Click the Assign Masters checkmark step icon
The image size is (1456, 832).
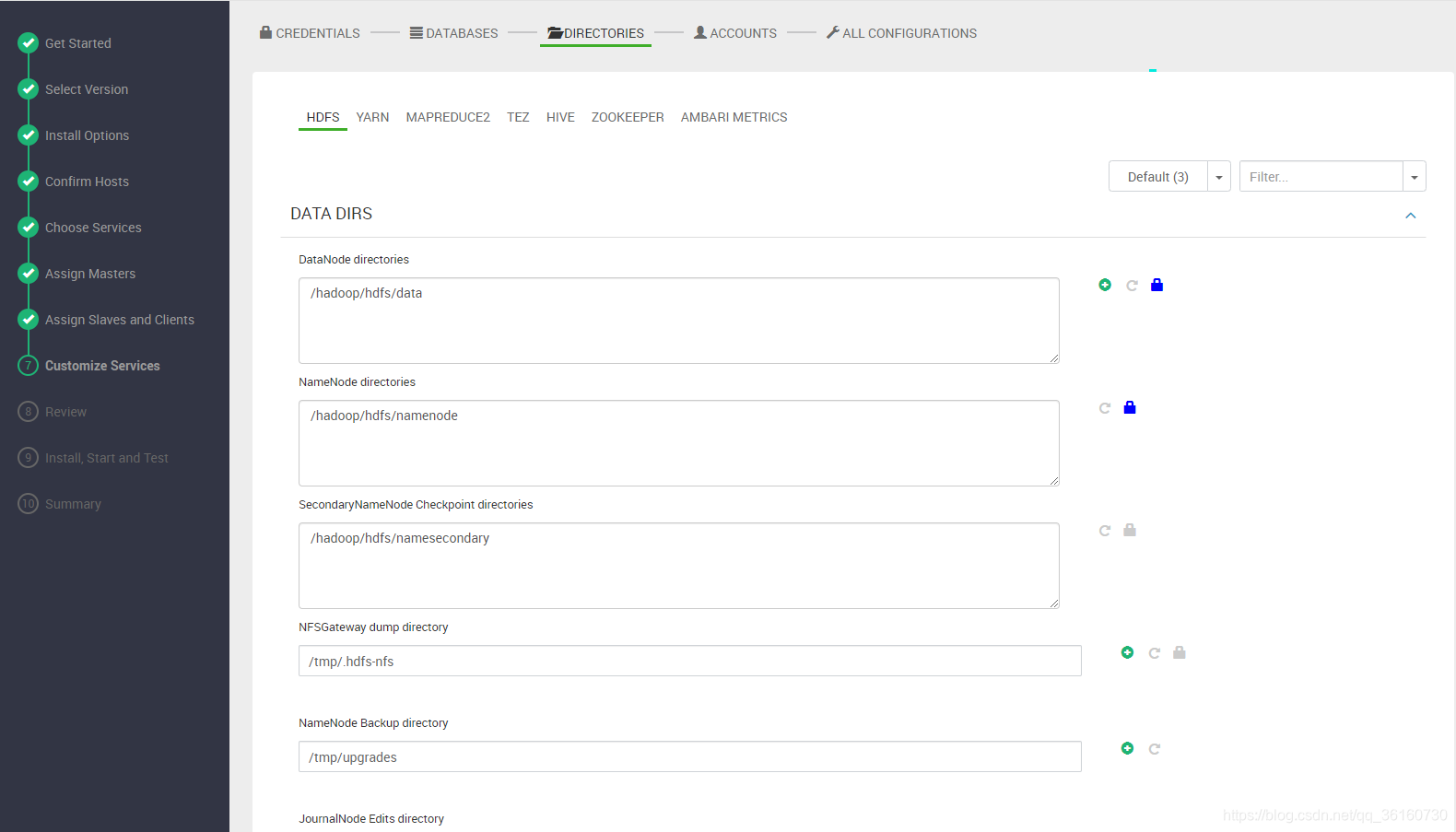[x=29, y=273]
